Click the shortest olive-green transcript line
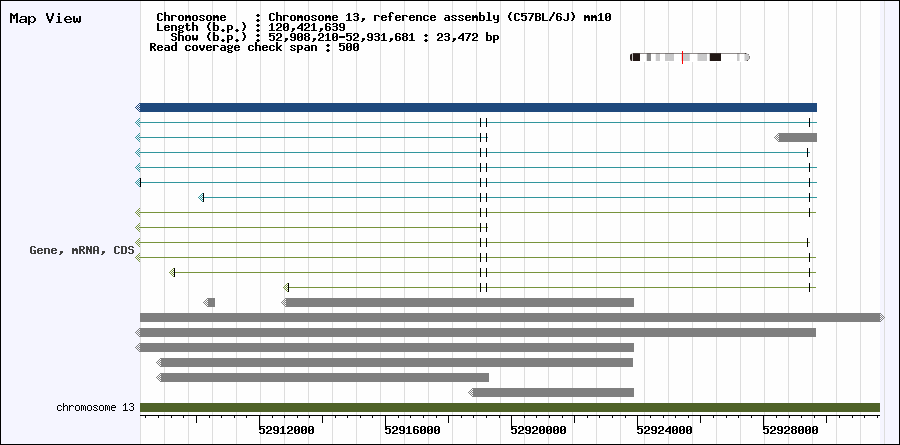The height and width of the screenshot is (445, 900). coord(549,287)
